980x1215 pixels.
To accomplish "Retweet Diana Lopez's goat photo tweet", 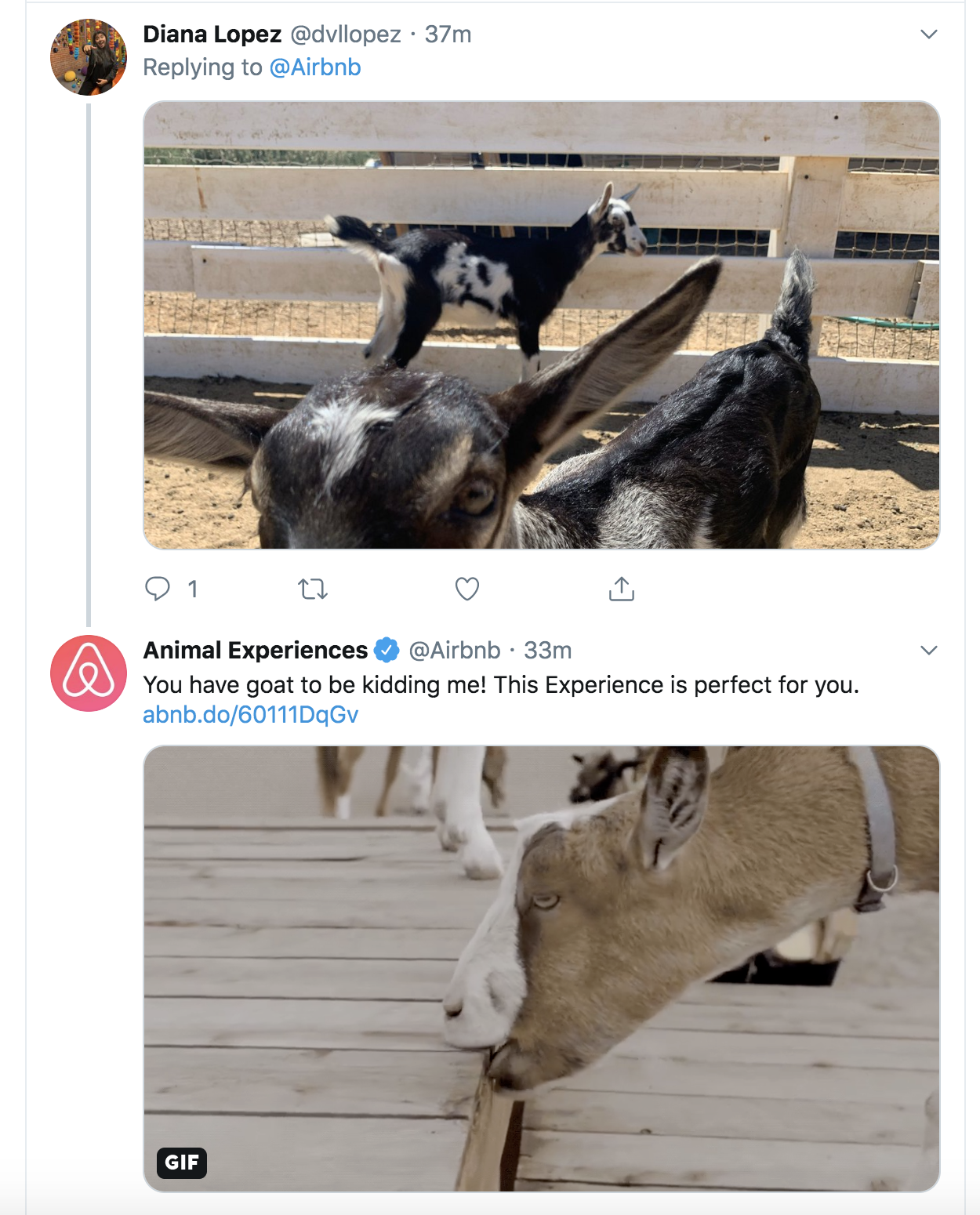I will click(x=313, y=589).
